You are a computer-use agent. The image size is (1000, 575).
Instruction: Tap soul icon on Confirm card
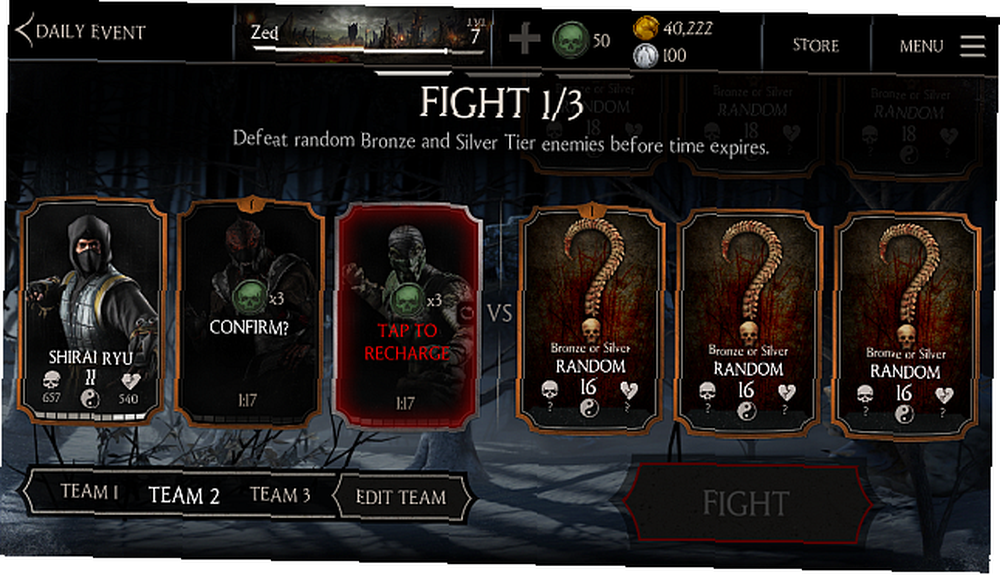pos(248,299)
